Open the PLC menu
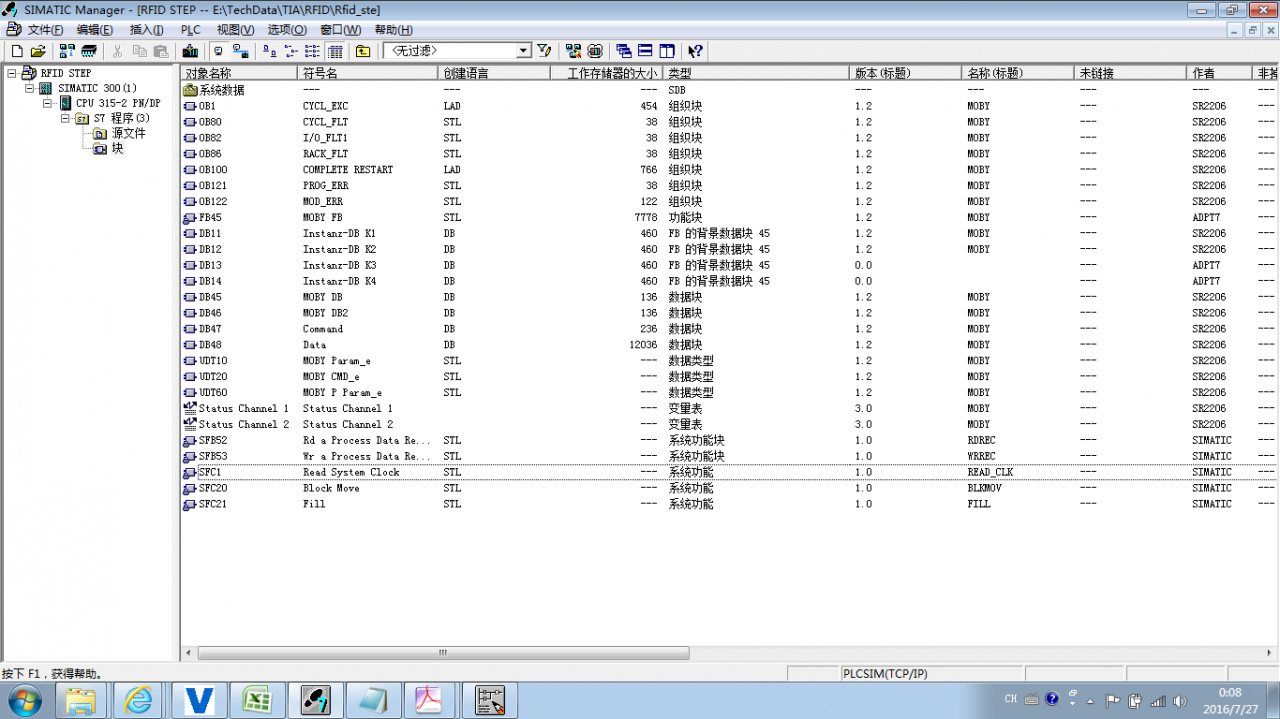The width and height of the screenshot is (1280, 719). pyautogui.click(x=191, y=30)
